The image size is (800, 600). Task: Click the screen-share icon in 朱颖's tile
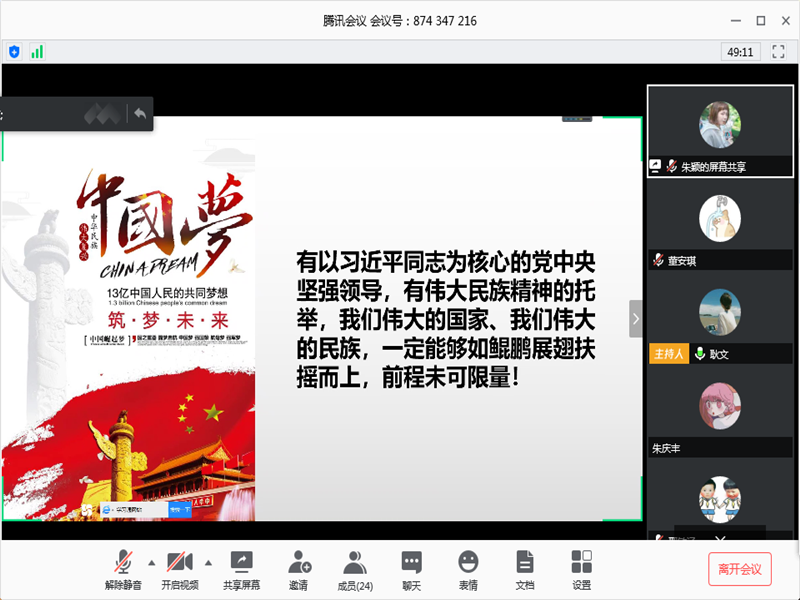click(655, 166)
